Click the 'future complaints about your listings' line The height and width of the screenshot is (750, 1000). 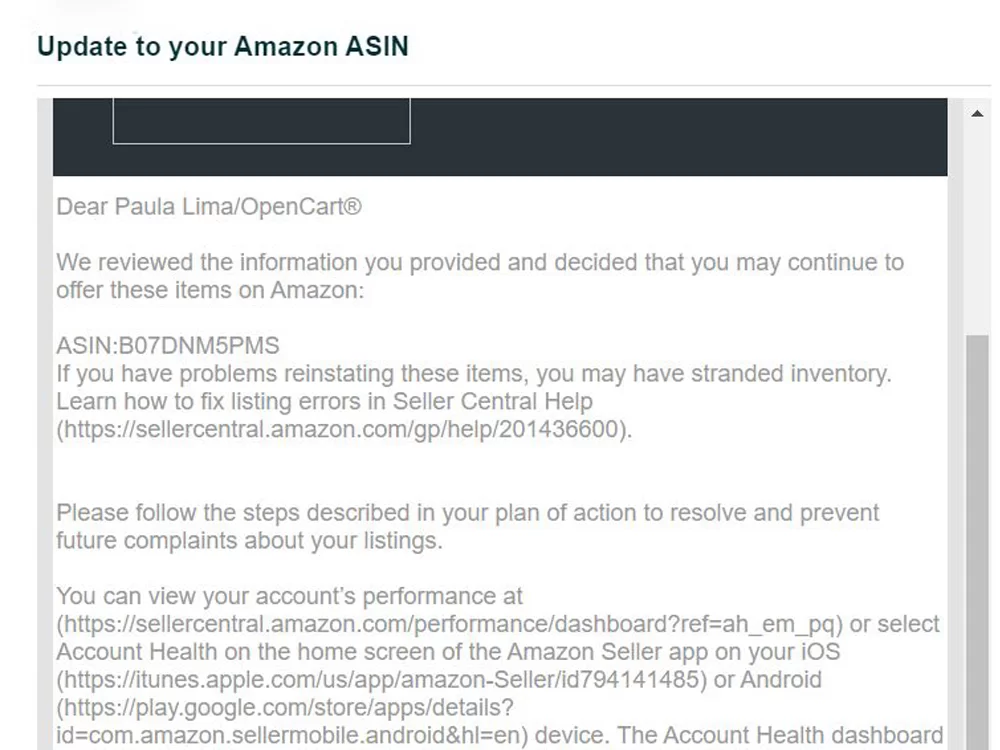(x=249, y=541)
